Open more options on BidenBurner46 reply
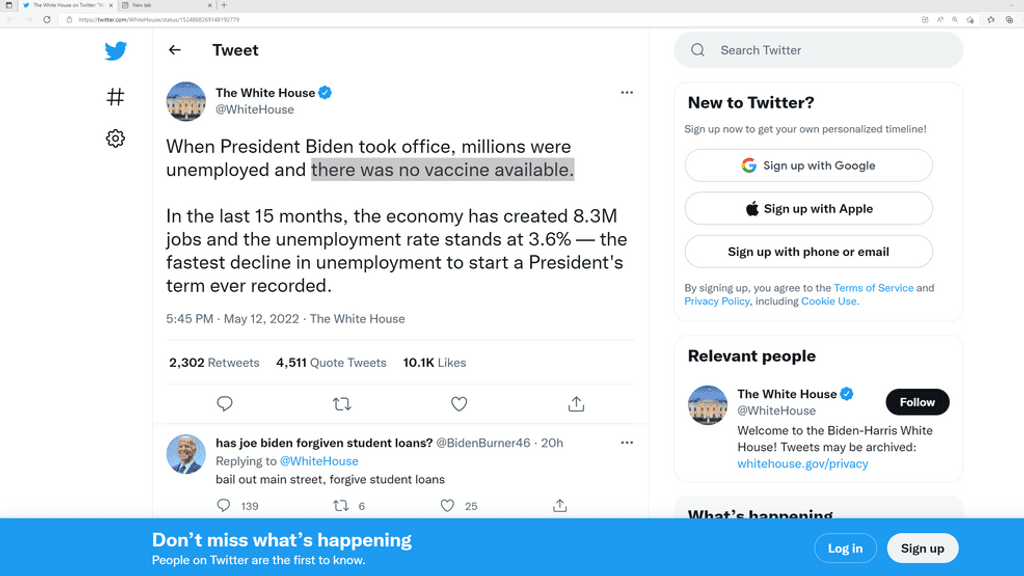The height and width of the screenshot is (576, 1024). pos(627,442)
